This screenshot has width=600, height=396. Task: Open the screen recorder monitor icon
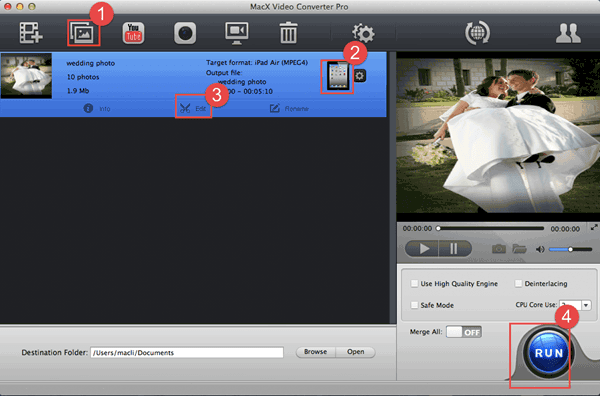(x=236, y=33)
